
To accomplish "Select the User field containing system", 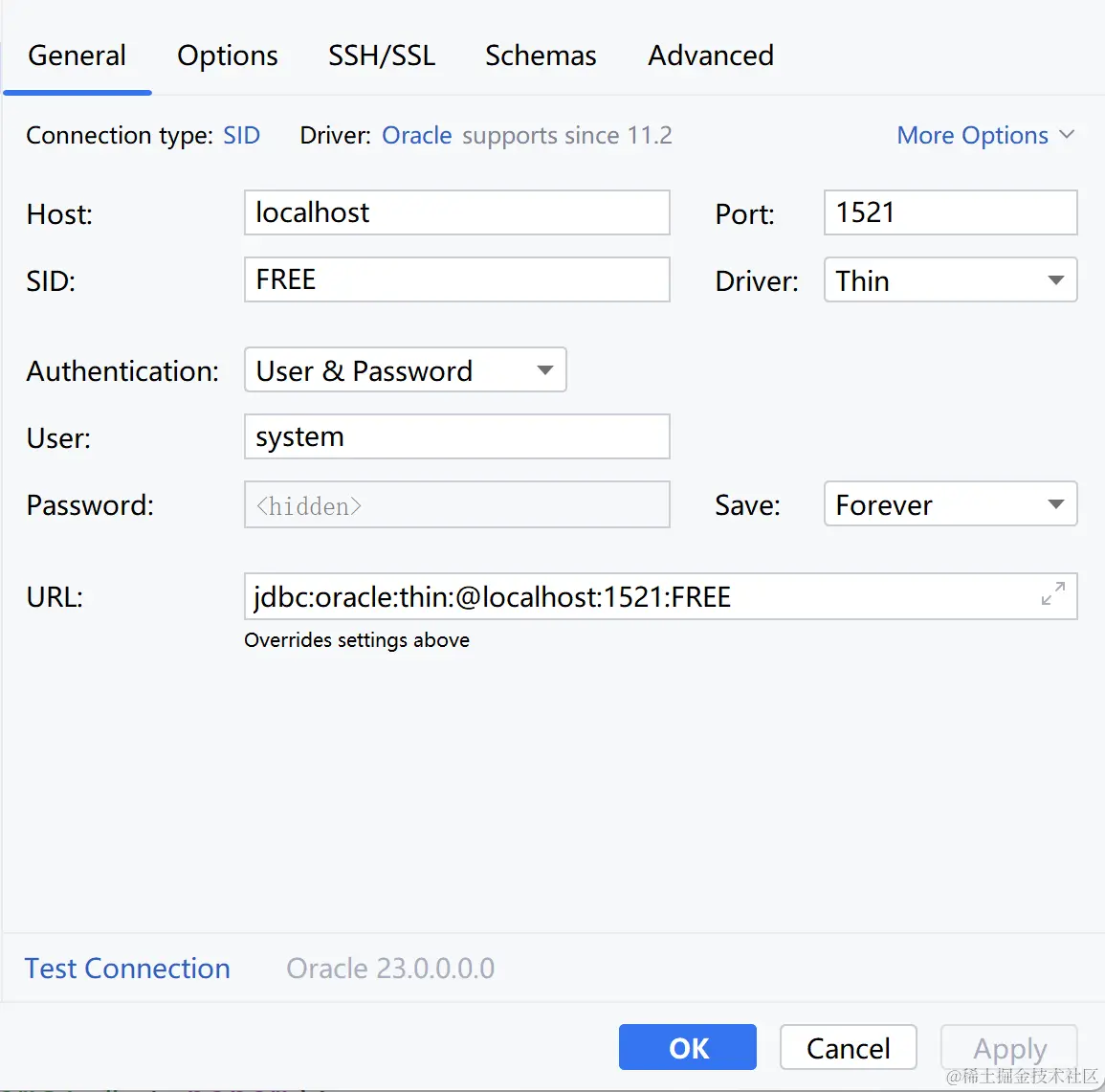I will [x=456, y=436].
